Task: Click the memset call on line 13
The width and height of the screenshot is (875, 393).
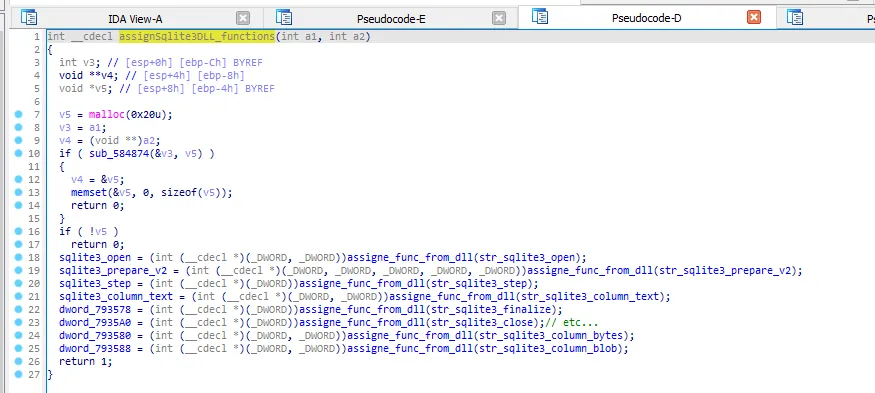Action: pyautogui.click(x=89, y=192)
